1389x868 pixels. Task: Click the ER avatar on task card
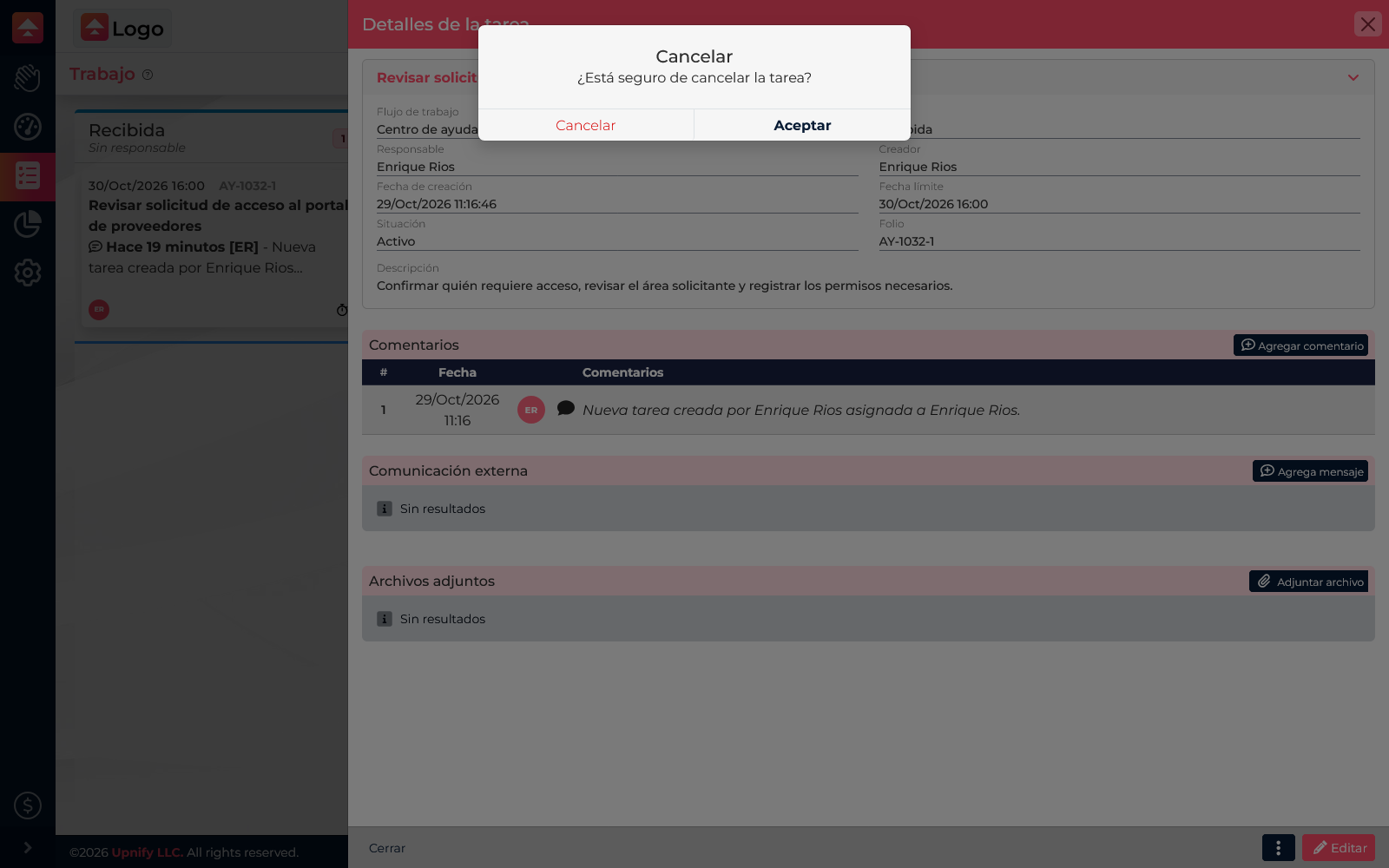(x=99, y=309)
